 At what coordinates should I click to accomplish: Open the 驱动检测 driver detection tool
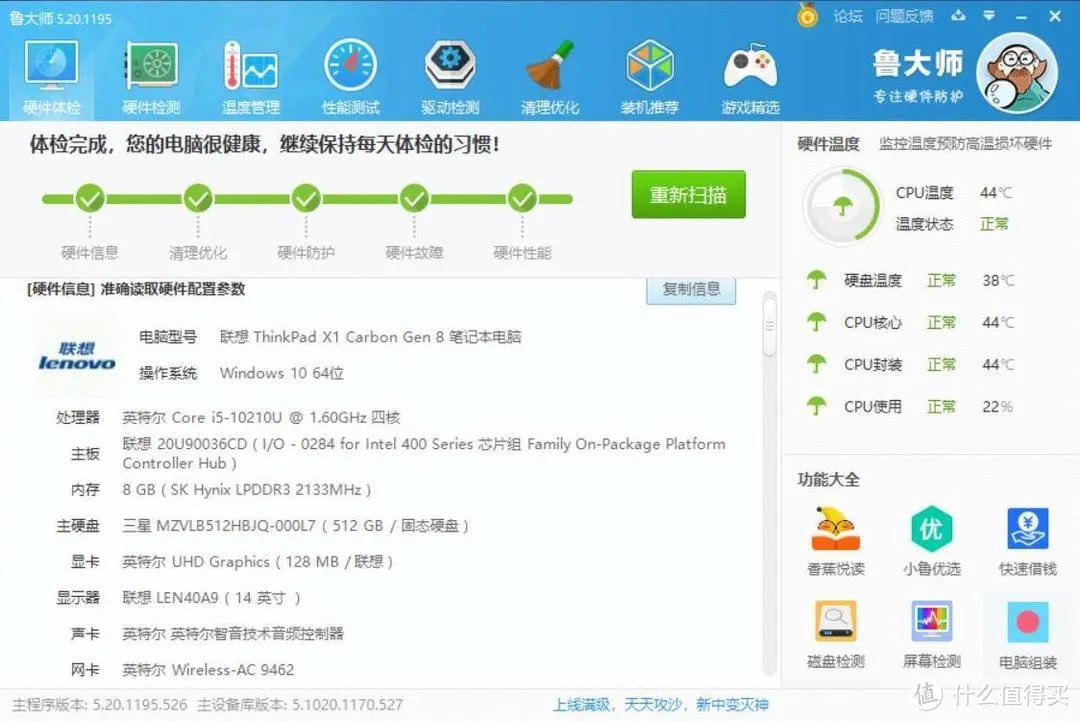tap(450, 70)
